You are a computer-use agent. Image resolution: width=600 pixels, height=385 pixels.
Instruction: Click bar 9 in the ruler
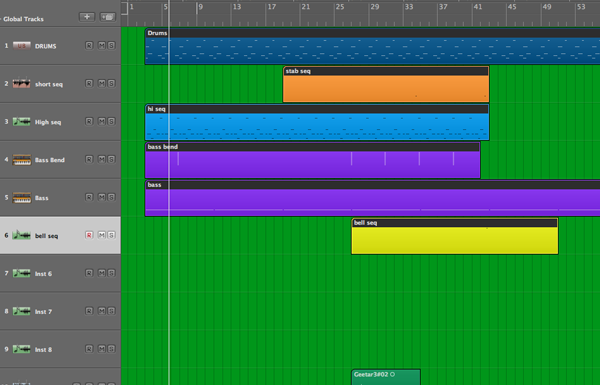(x=200, y=7)
